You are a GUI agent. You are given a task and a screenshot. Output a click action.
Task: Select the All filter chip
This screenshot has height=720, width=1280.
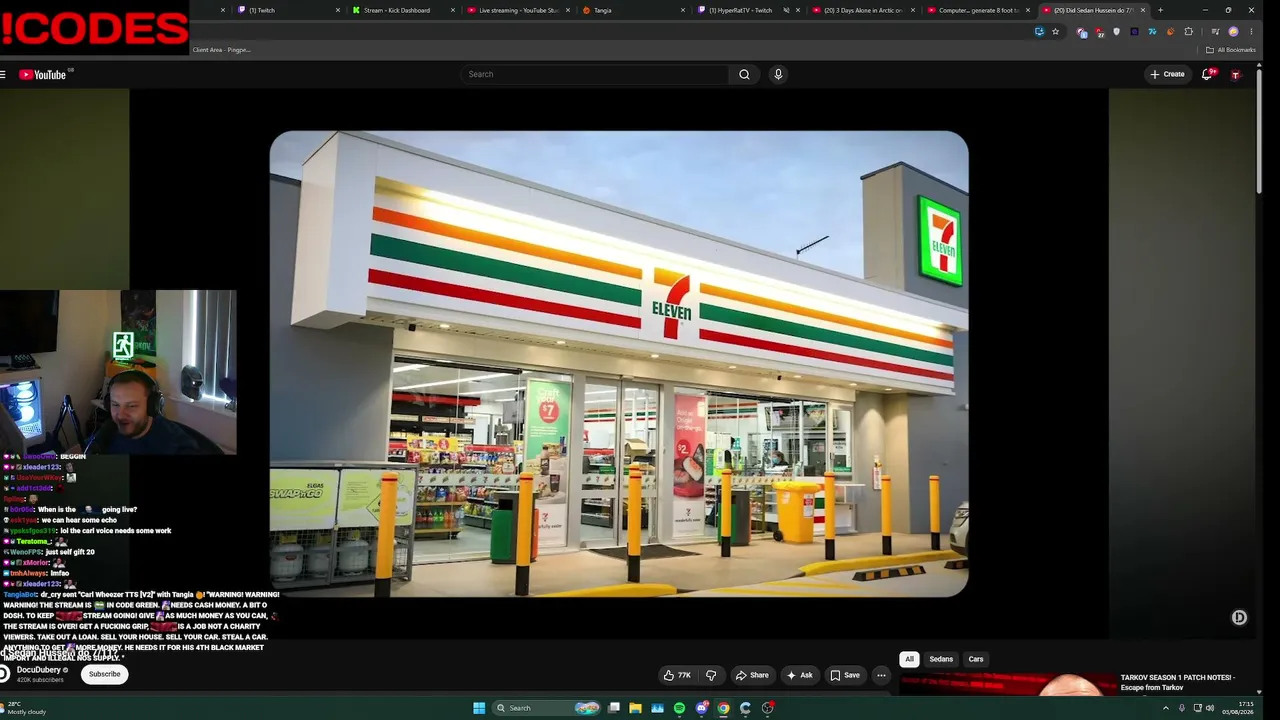[909, 659]
